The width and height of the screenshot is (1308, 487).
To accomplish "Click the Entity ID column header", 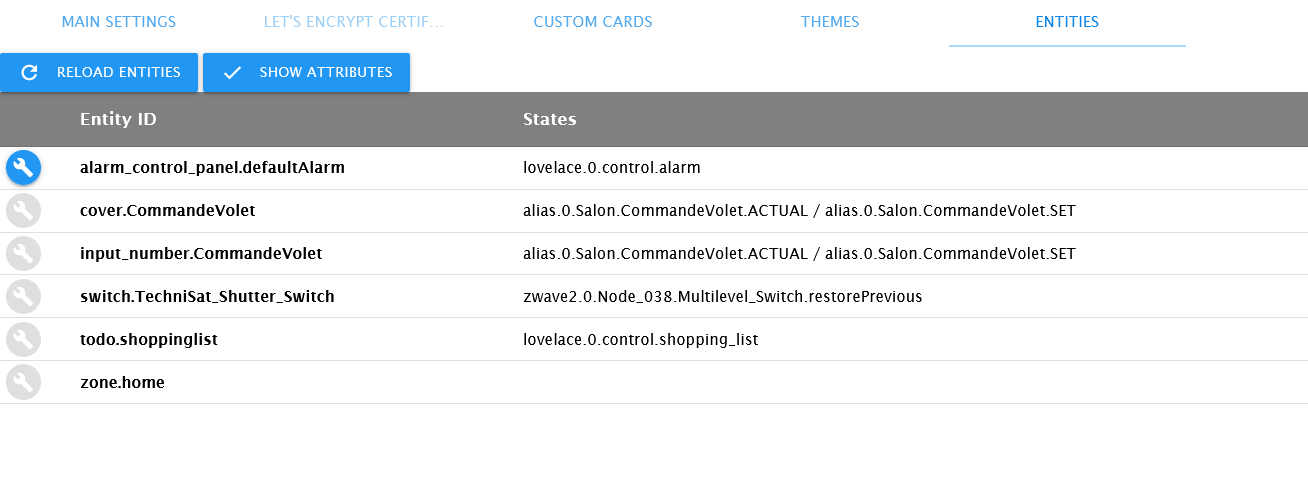I will 118,120.
